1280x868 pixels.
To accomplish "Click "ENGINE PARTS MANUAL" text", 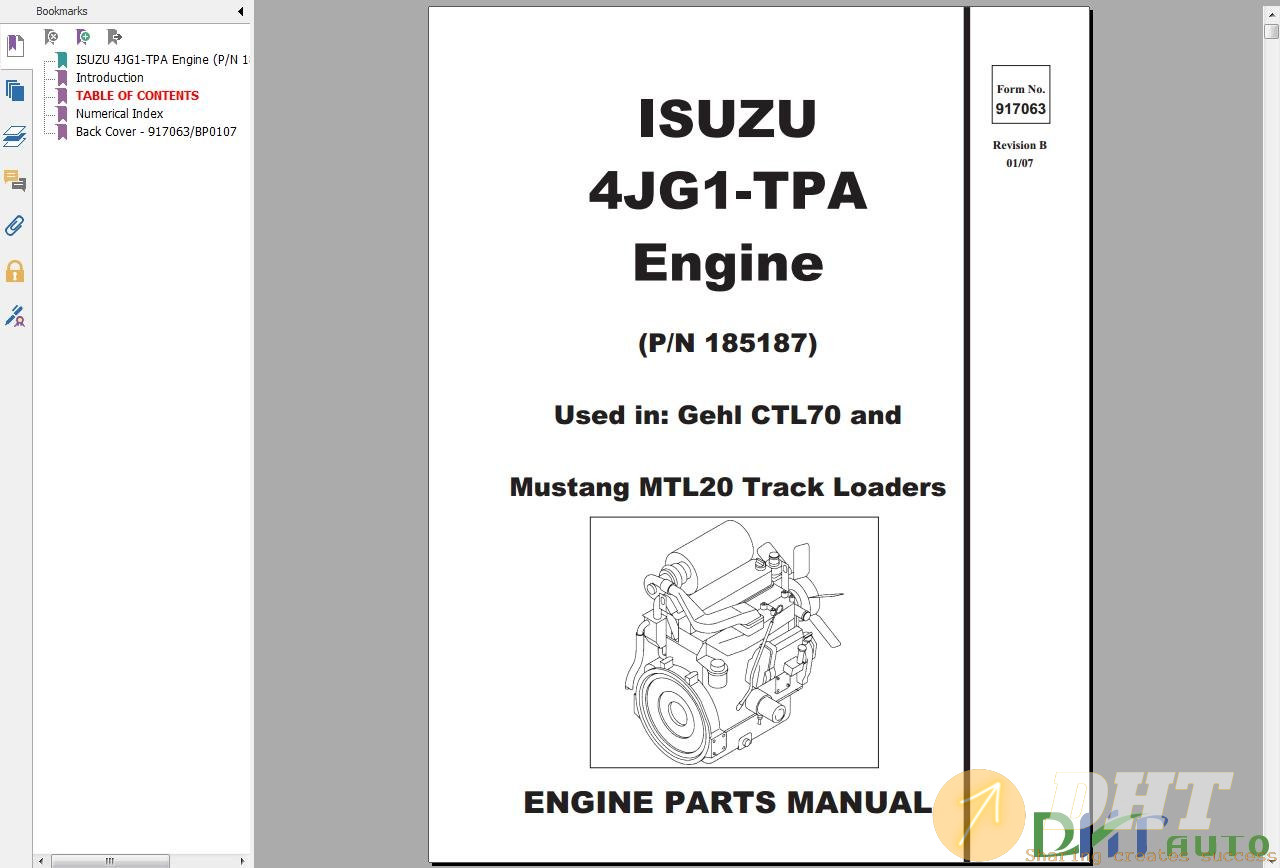I will click(x=728, y=802).
